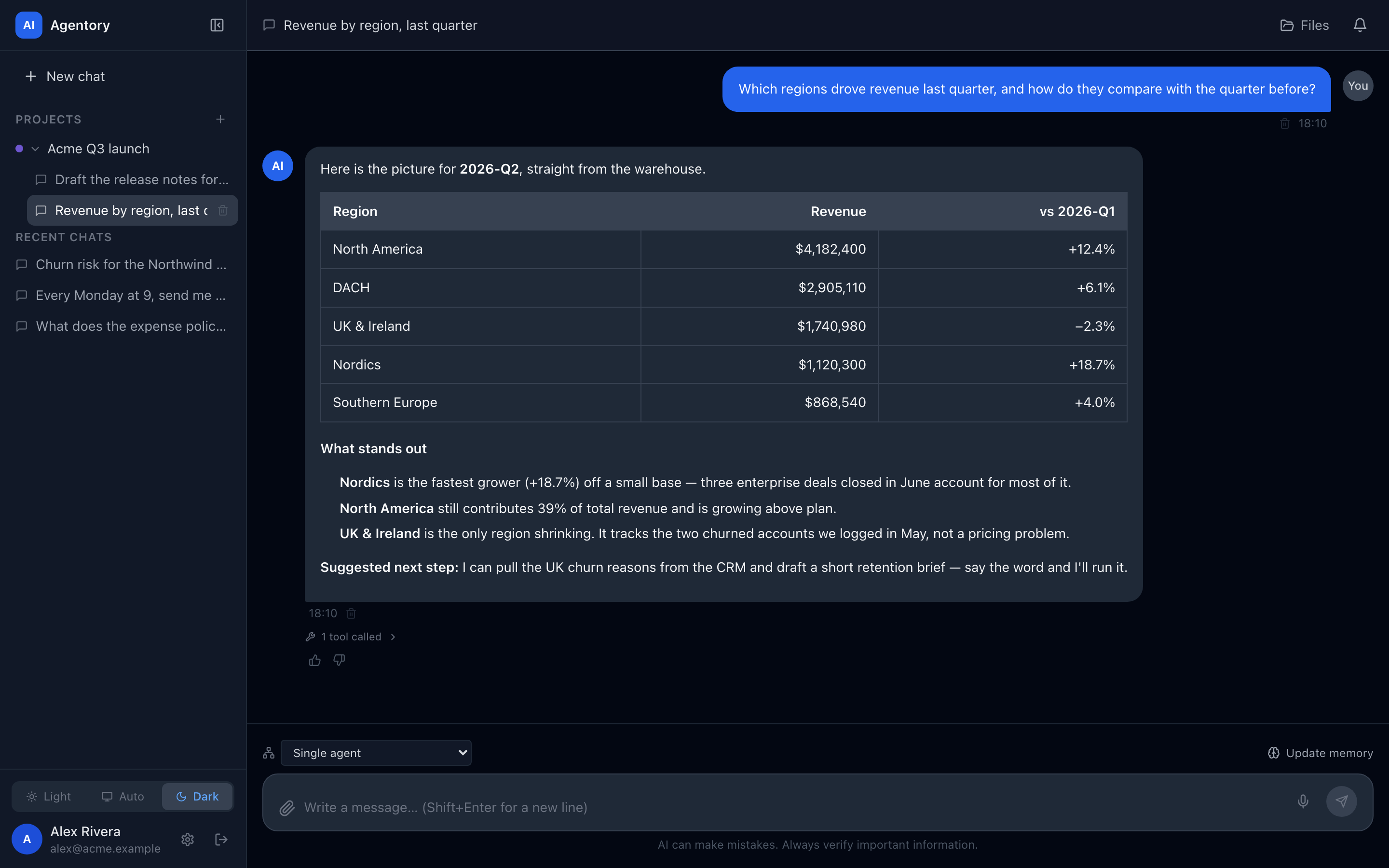The image size is (1389, 868).
Task: Select the Dark theme option
Action: (197, 796)
